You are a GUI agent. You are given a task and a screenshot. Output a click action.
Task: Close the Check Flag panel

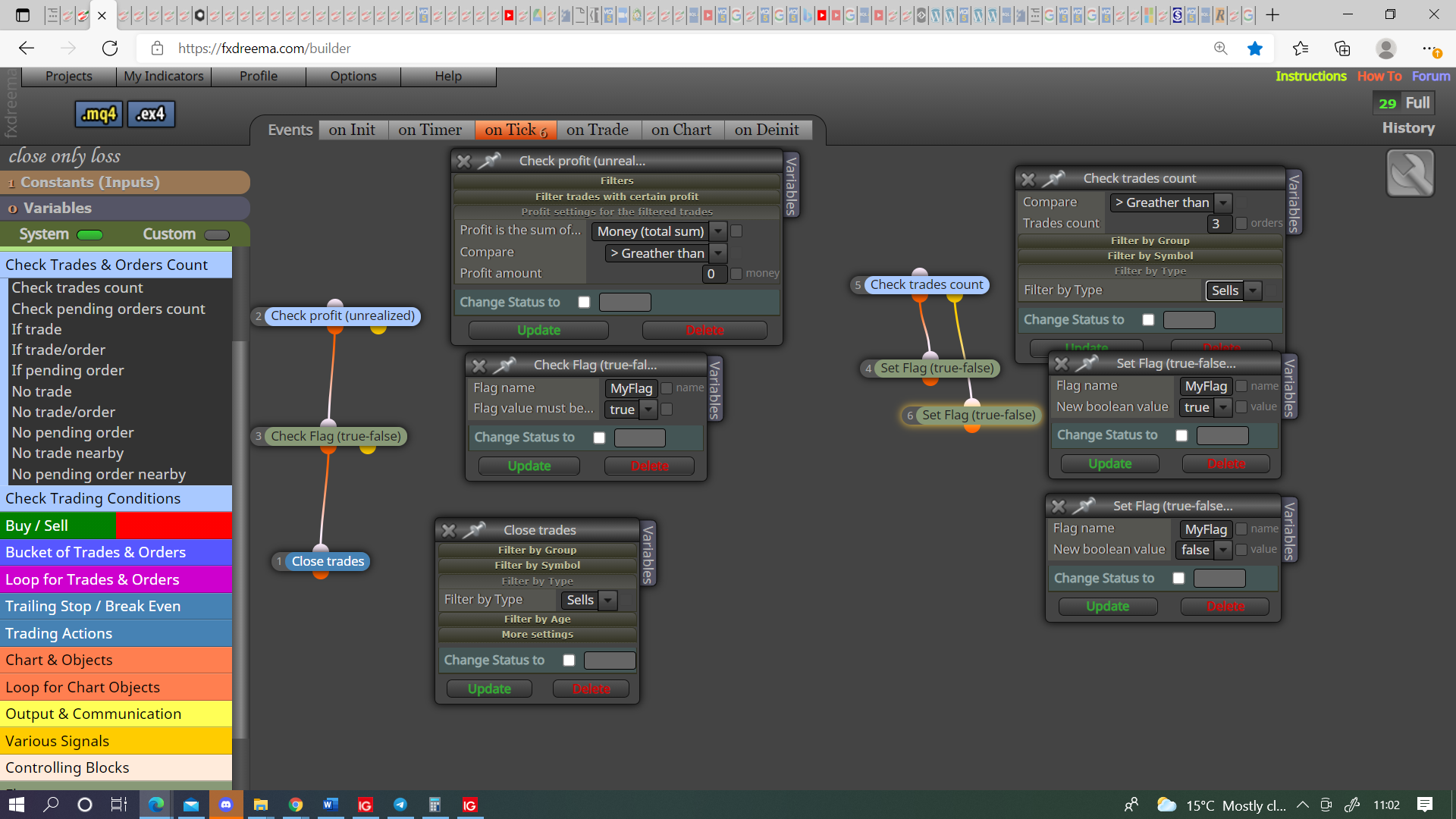click(479, 366)
